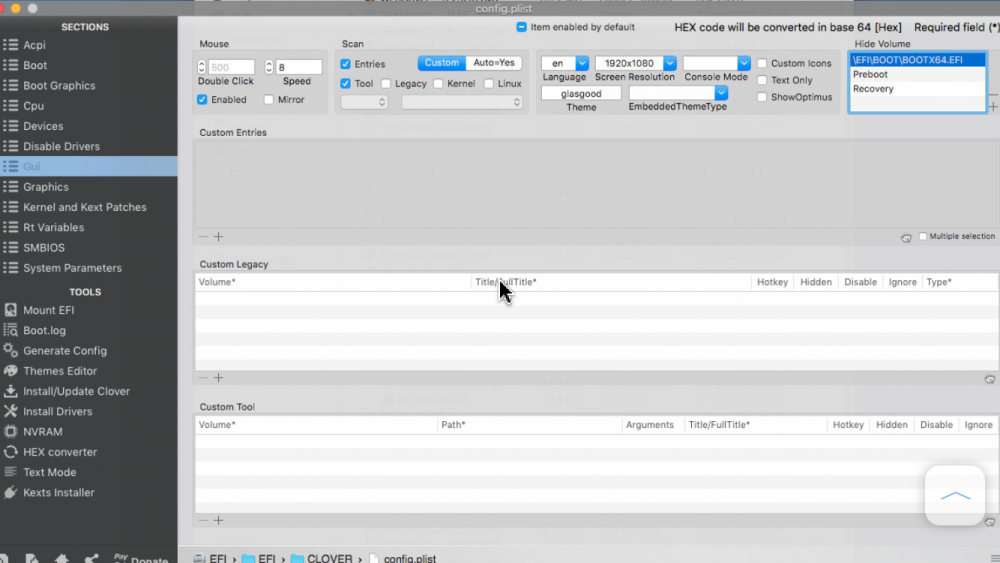Click the Acpi section list icon
This screenshot has height=563, width=1000.
[x=10, y=45]
